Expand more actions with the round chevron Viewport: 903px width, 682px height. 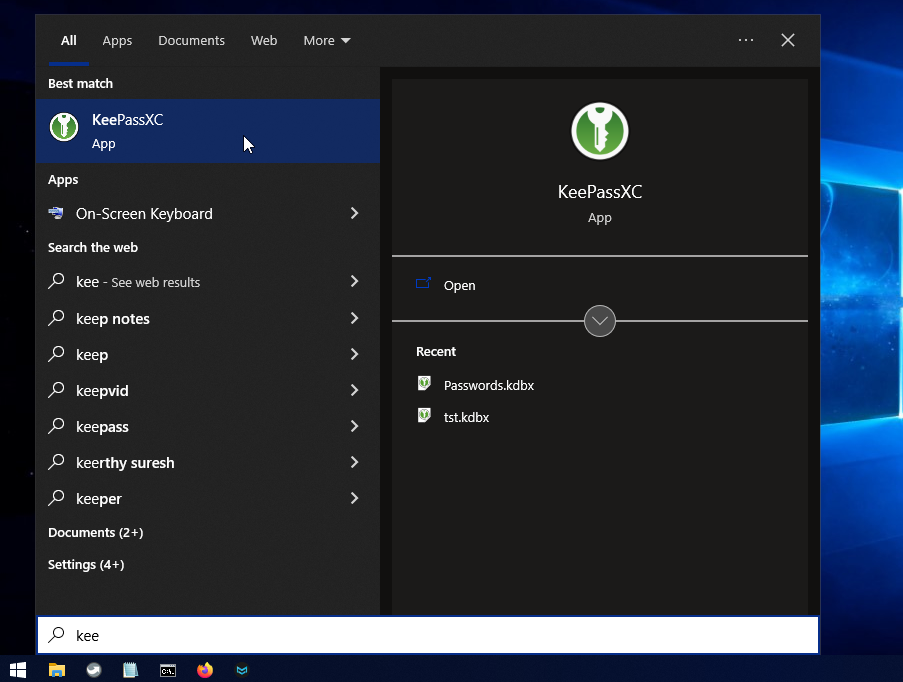click(x=600, y=321)
